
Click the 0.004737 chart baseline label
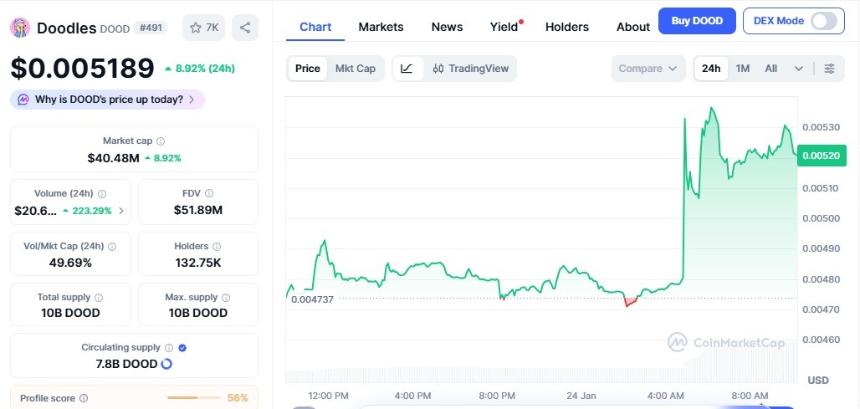(312, 299)
